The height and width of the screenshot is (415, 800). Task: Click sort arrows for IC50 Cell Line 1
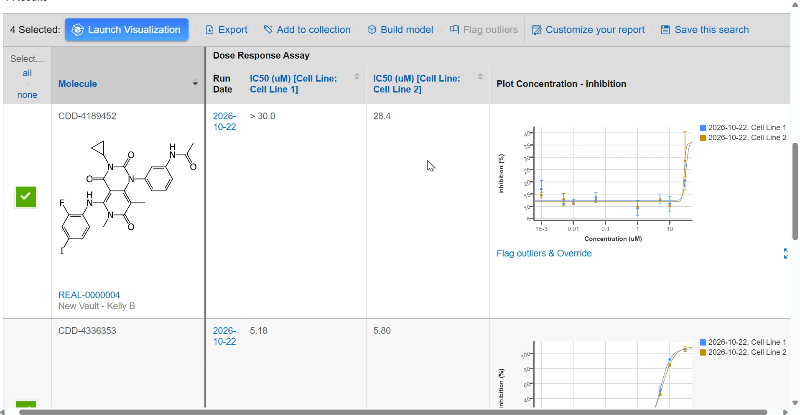click(357, 77)
